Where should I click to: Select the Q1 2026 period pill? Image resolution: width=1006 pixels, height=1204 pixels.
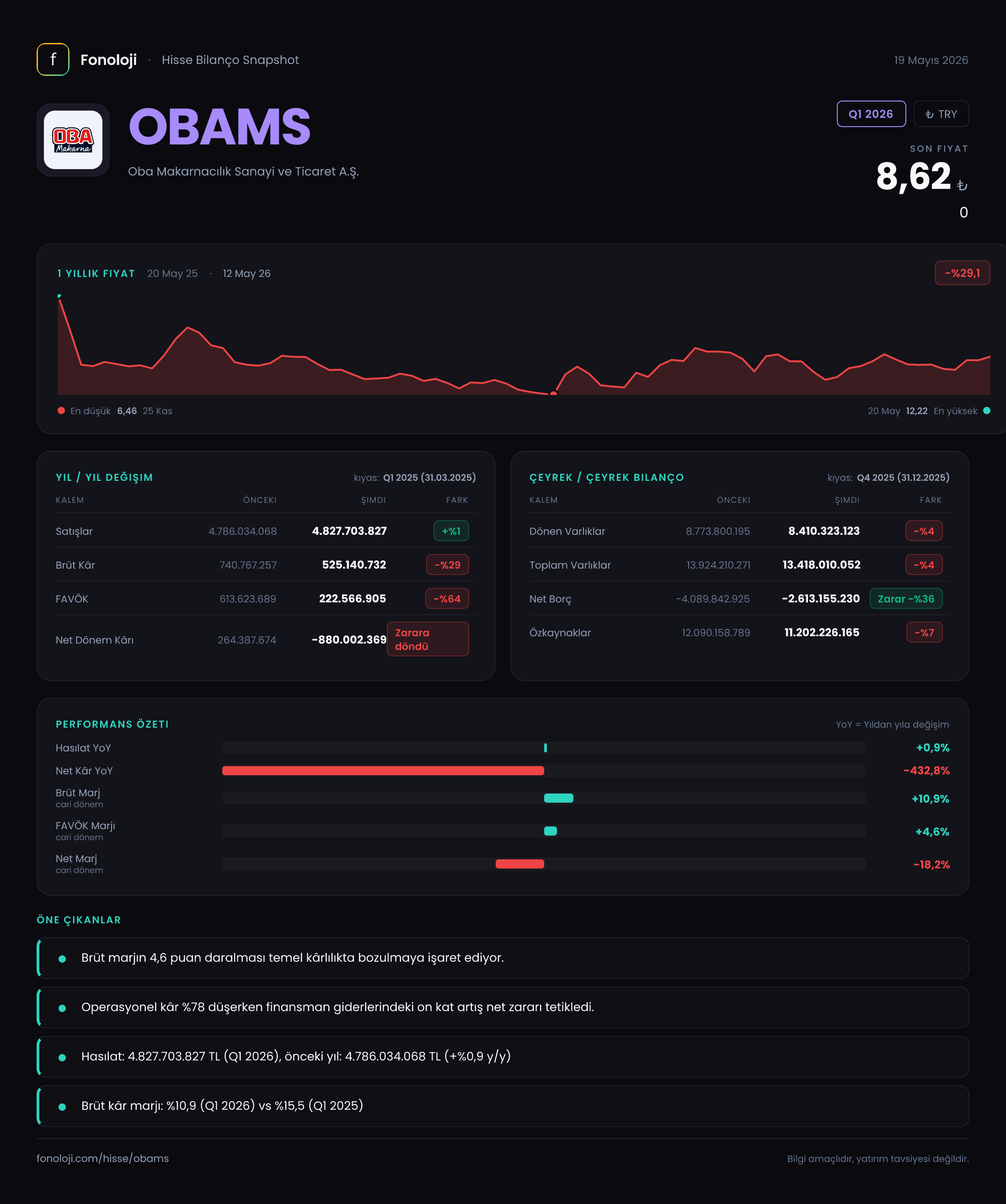(x=871, y=114)
